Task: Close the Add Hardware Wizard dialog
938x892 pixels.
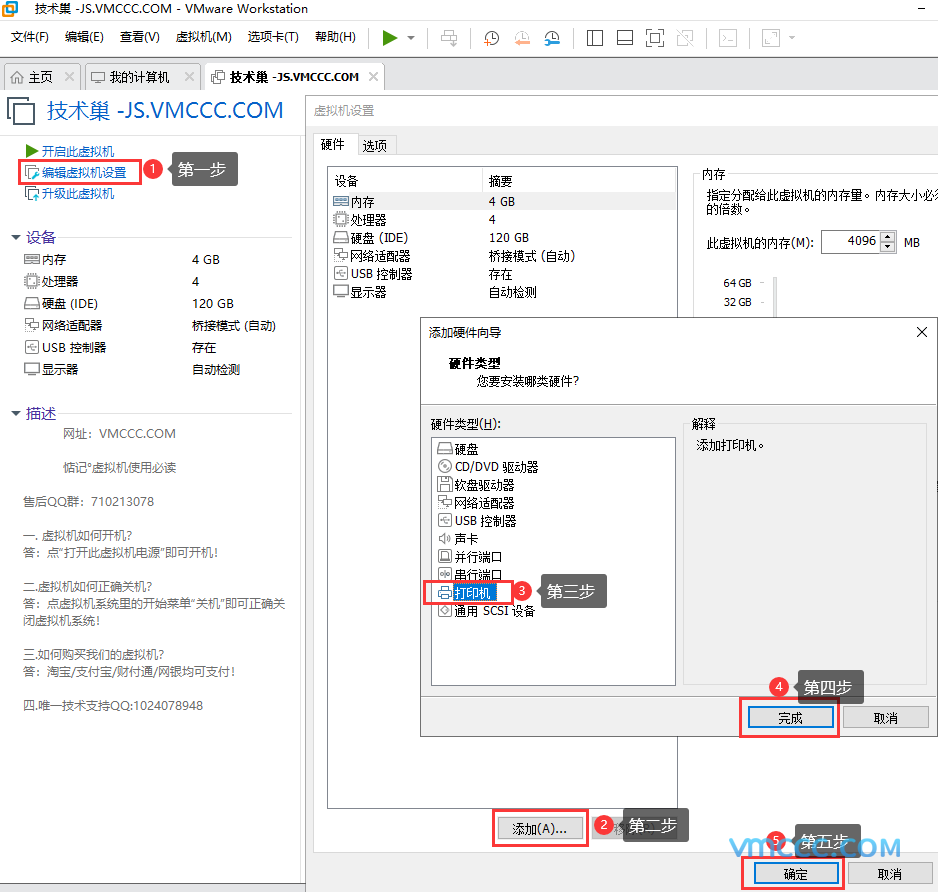Action: (921, 332)
